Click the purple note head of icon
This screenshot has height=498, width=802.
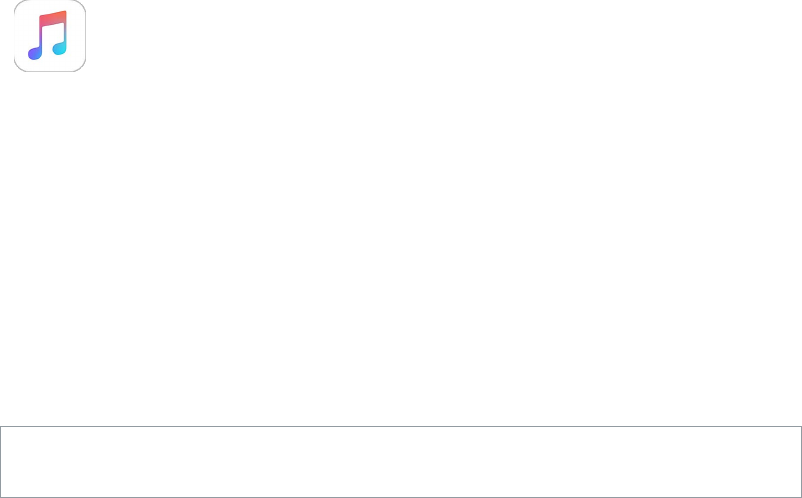click(x=35, y=53)
